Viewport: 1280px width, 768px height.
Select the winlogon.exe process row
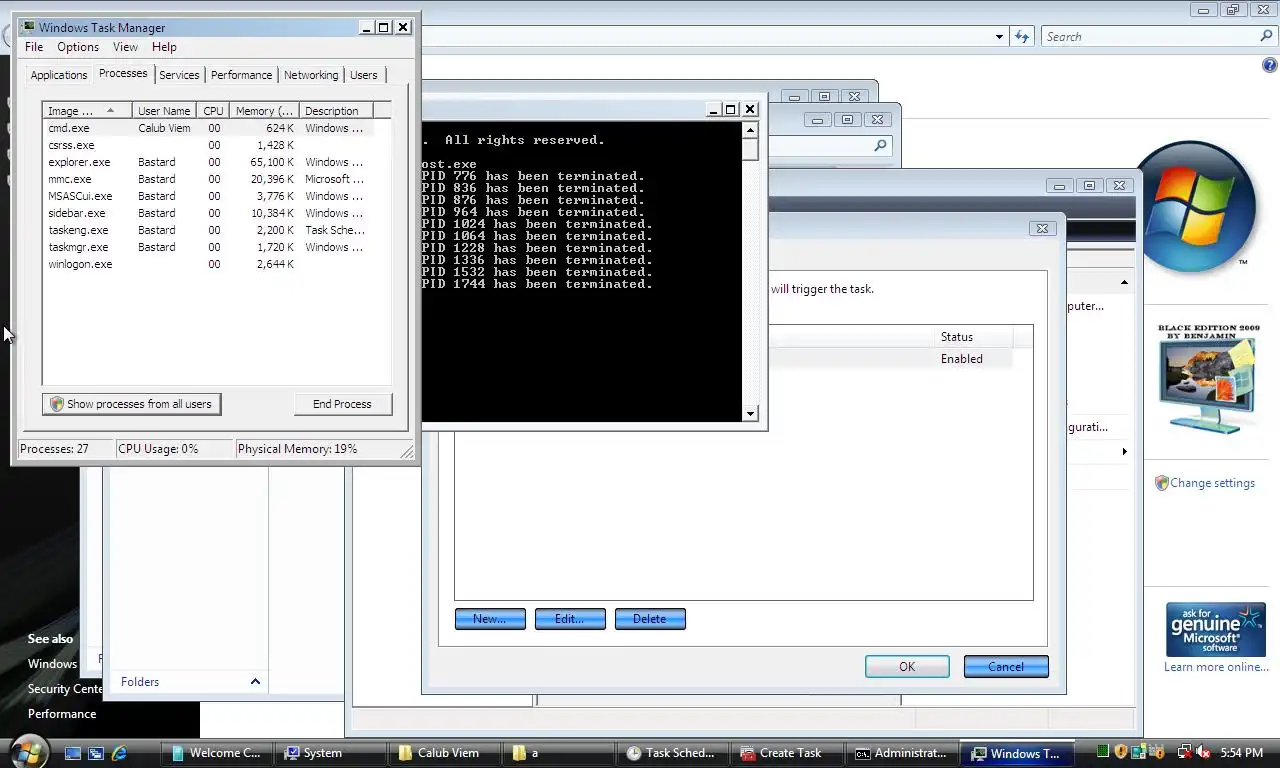[208, 264]
